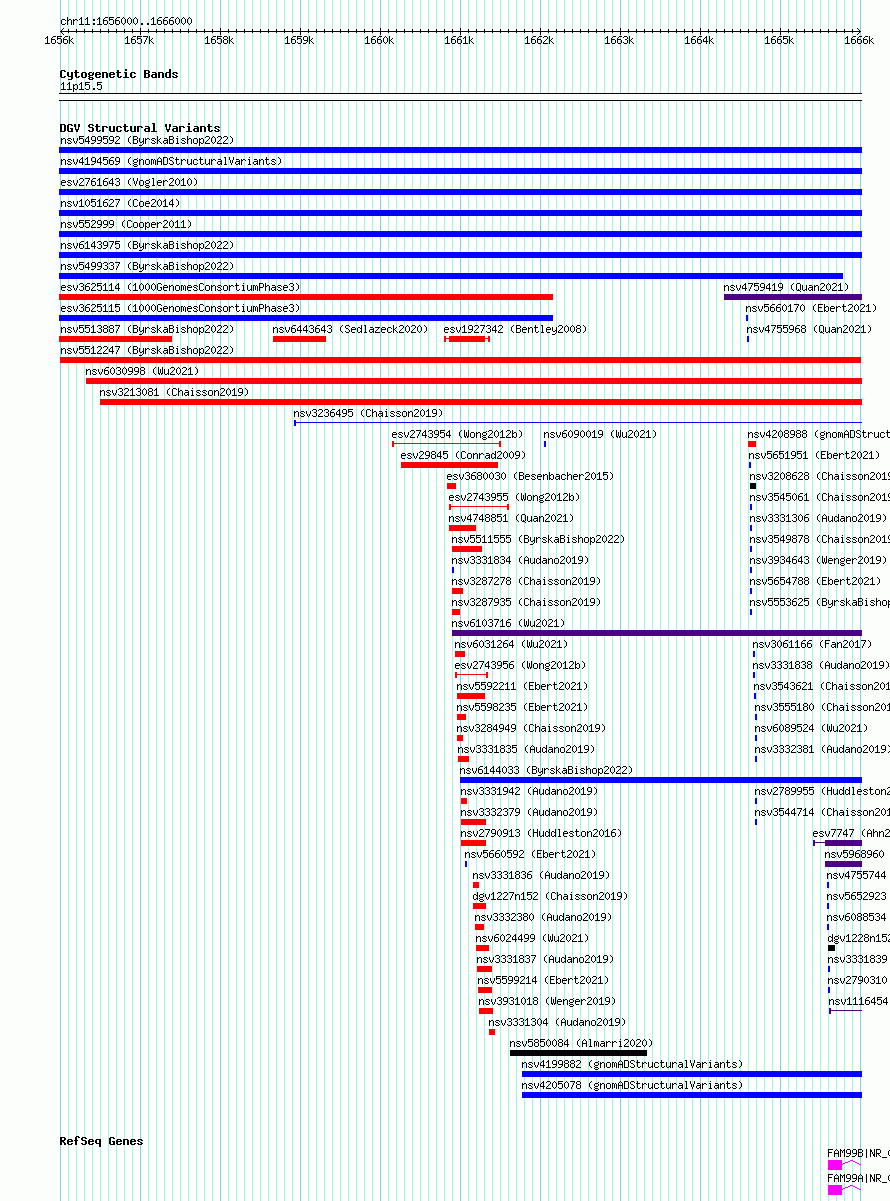Click nsv3931018 (Wenger2019) label
This screenshot has width=890, height=1201.
(x=547, y=1002)
